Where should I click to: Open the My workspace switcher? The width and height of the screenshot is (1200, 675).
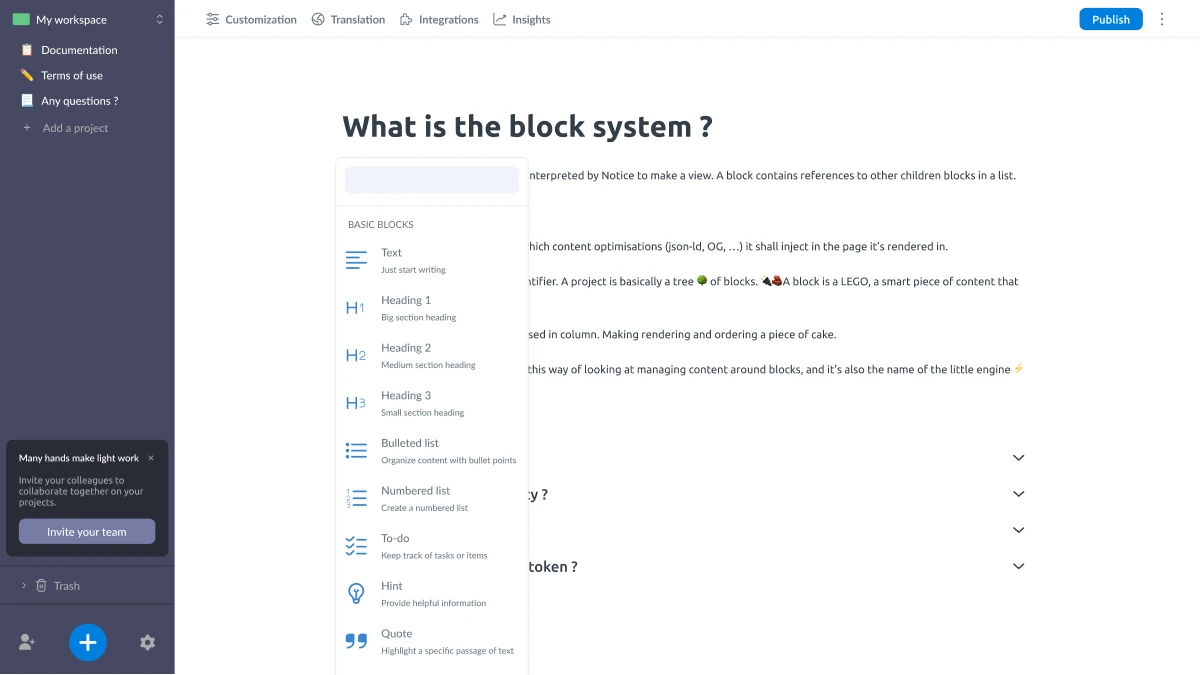87,19
